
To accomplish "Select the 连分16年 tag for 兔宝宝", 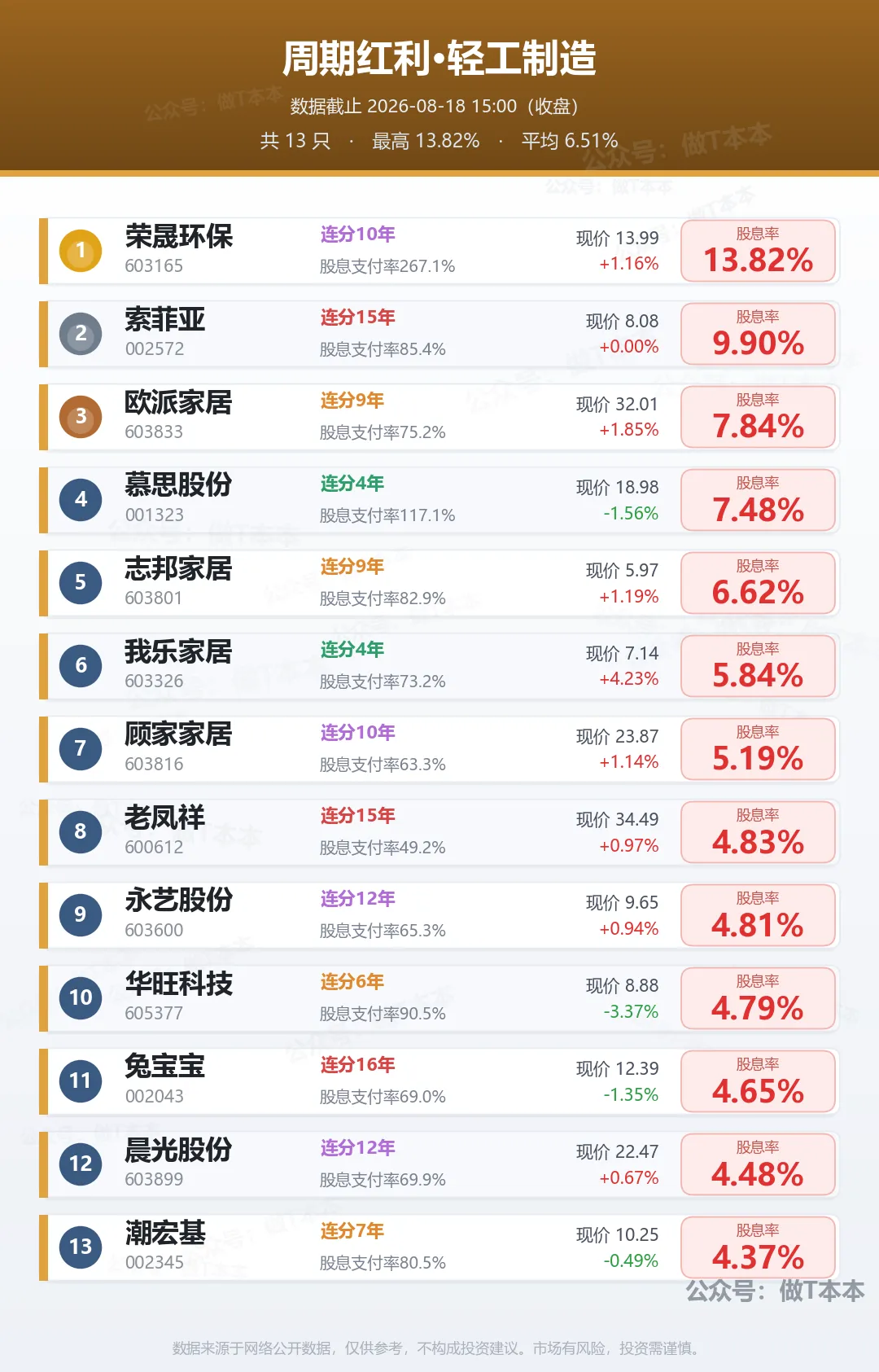I will tap(357, 1065).
